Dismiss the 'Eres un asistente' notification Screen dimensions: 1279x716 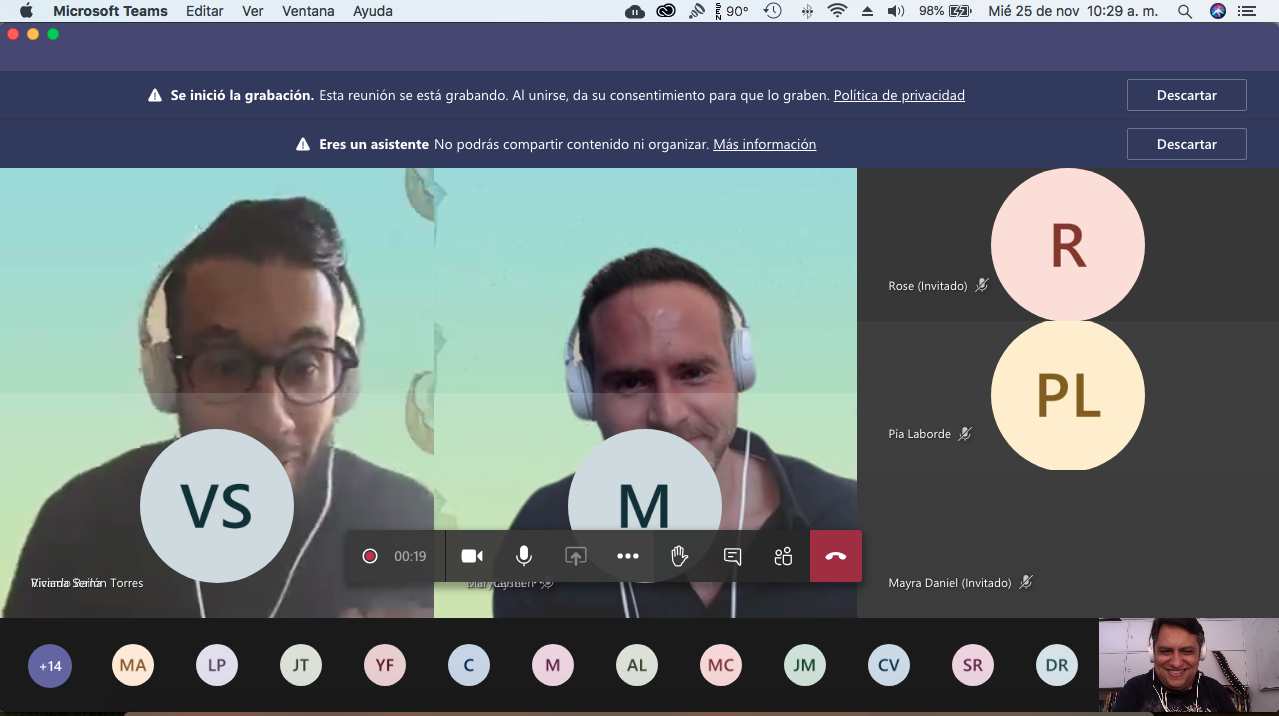[x=1186, y=144]
